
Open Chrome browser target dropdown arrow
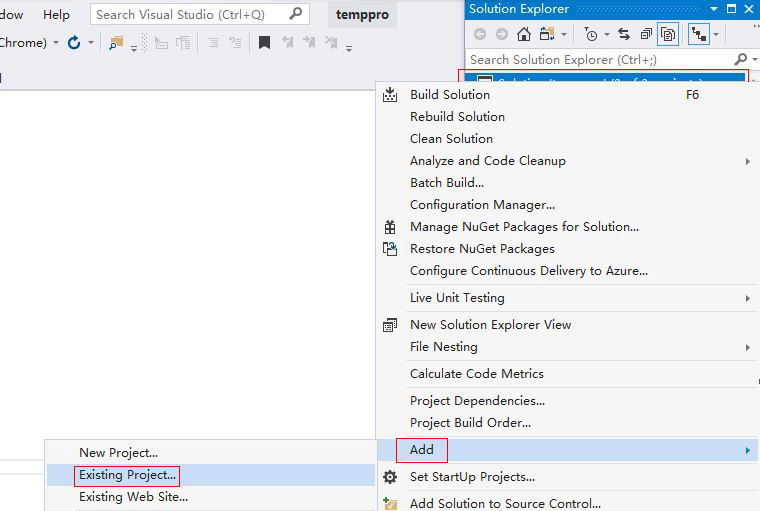point(56,43)
